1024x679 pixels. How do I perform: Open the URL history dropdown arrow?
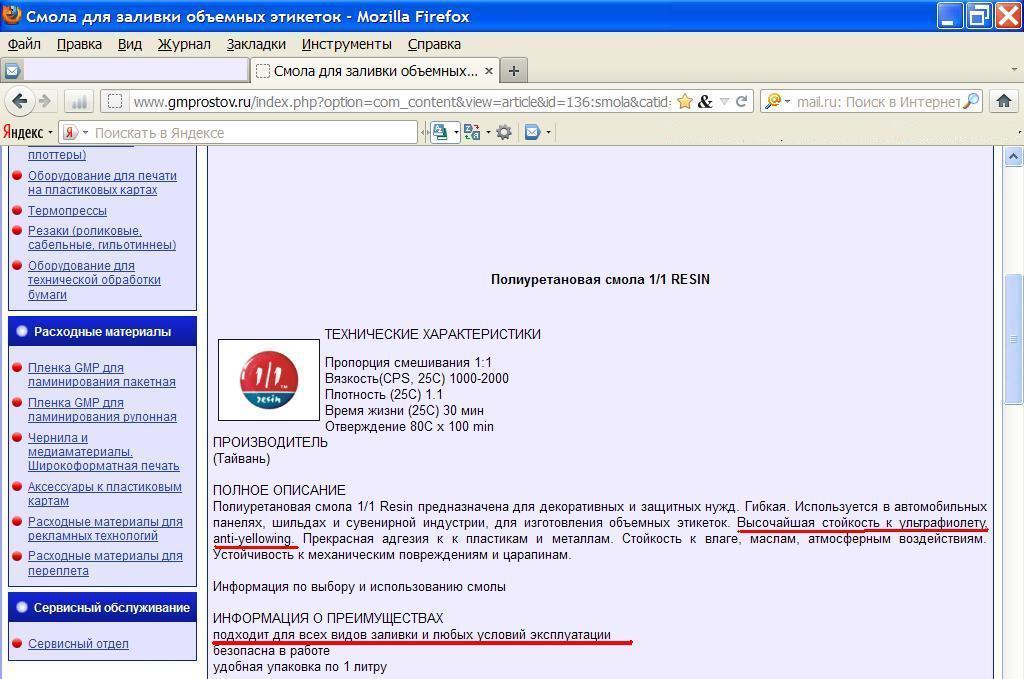coord(724,101)
